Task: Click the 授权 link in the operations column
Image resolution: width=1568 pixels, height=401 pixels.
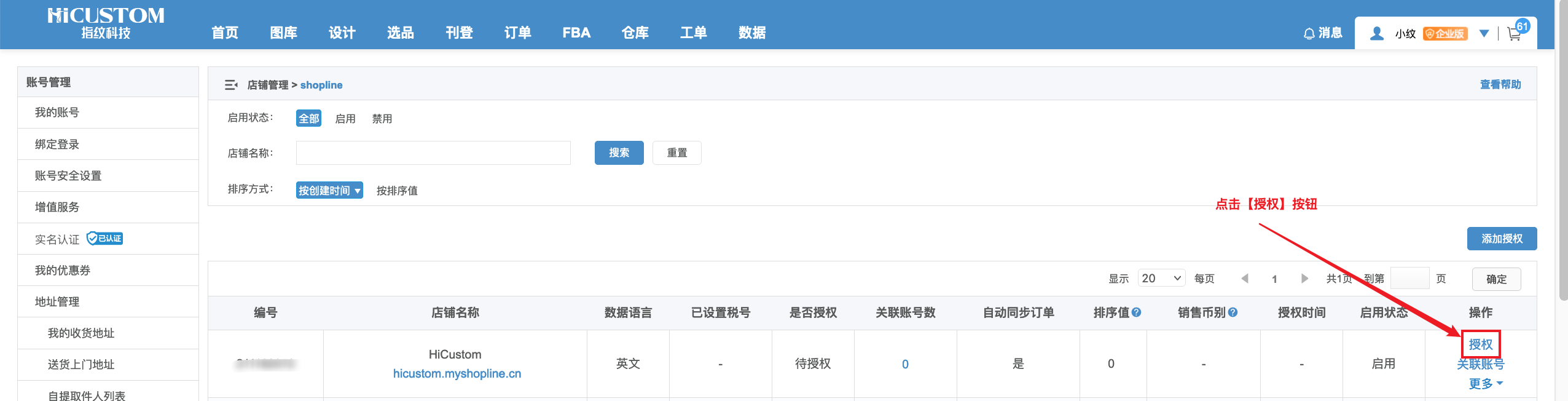Action: coord(1480,344)
